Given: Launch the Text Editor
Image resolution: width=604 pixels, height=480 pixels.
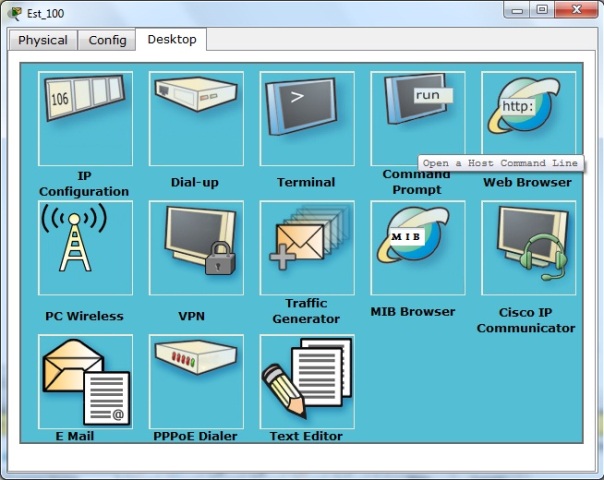Looking at the screenshot, I should click(x=307, y=381).
